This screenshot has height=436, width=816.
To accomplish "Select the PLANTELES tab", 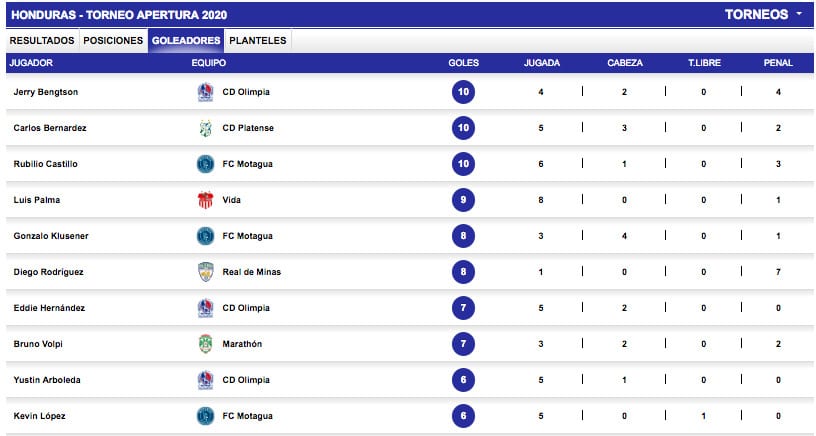I will (x=258, y=41).
